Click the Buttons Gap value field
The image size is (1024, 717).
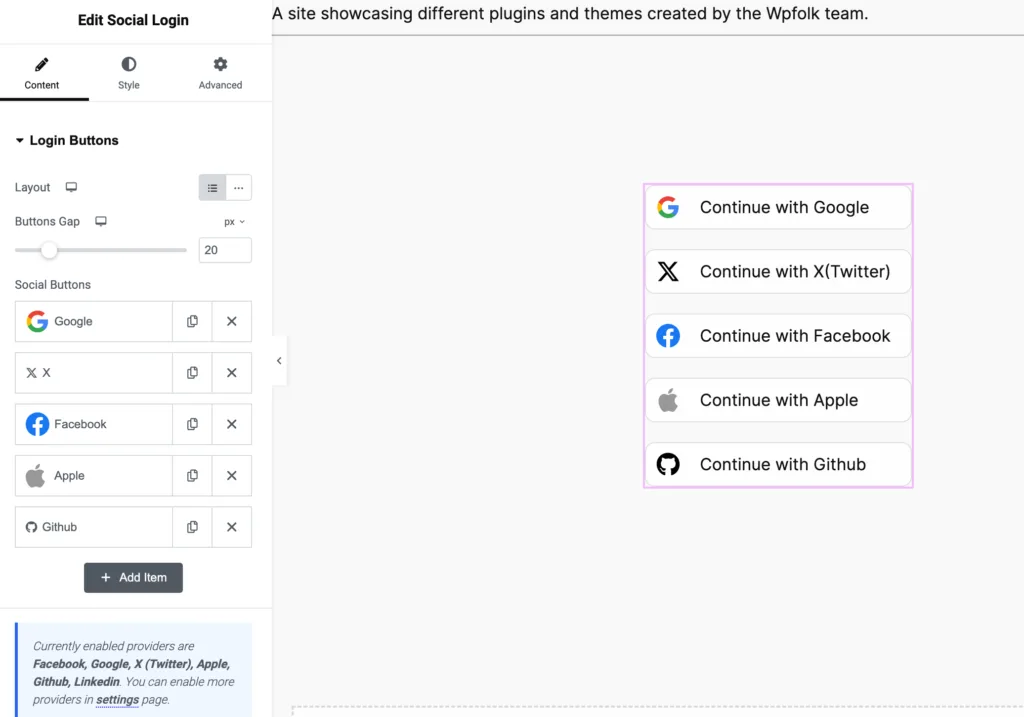point(225,250)
